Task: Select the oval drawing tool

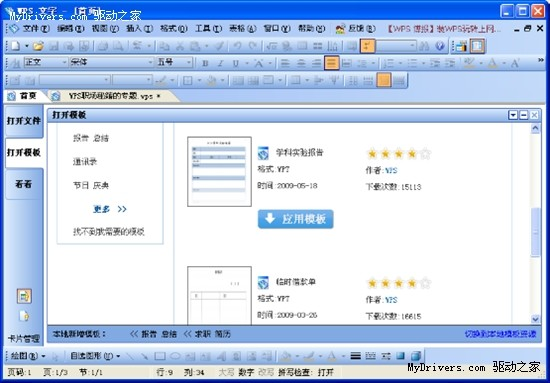Action: click(x=175, y=356)
